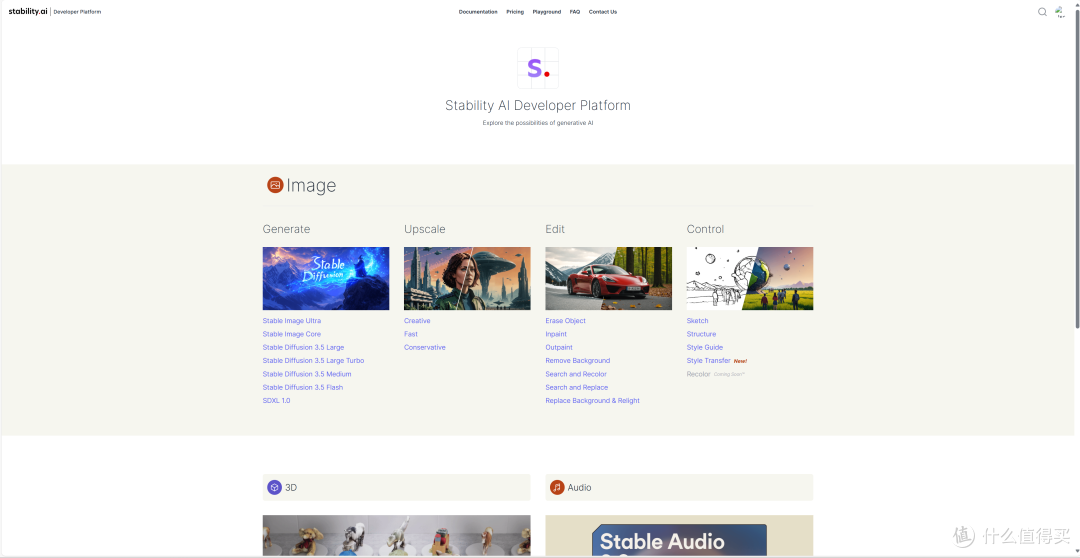Open the Style Guide link

705,347
